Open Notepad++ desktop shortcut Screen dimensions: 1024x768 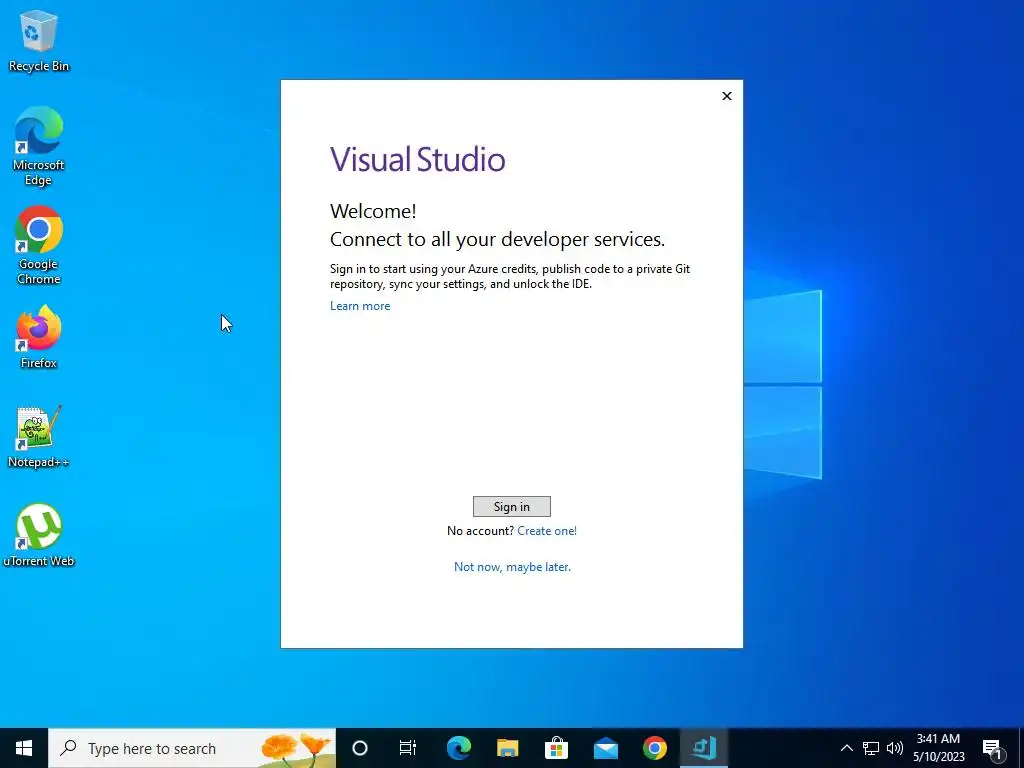pos(39,437)
